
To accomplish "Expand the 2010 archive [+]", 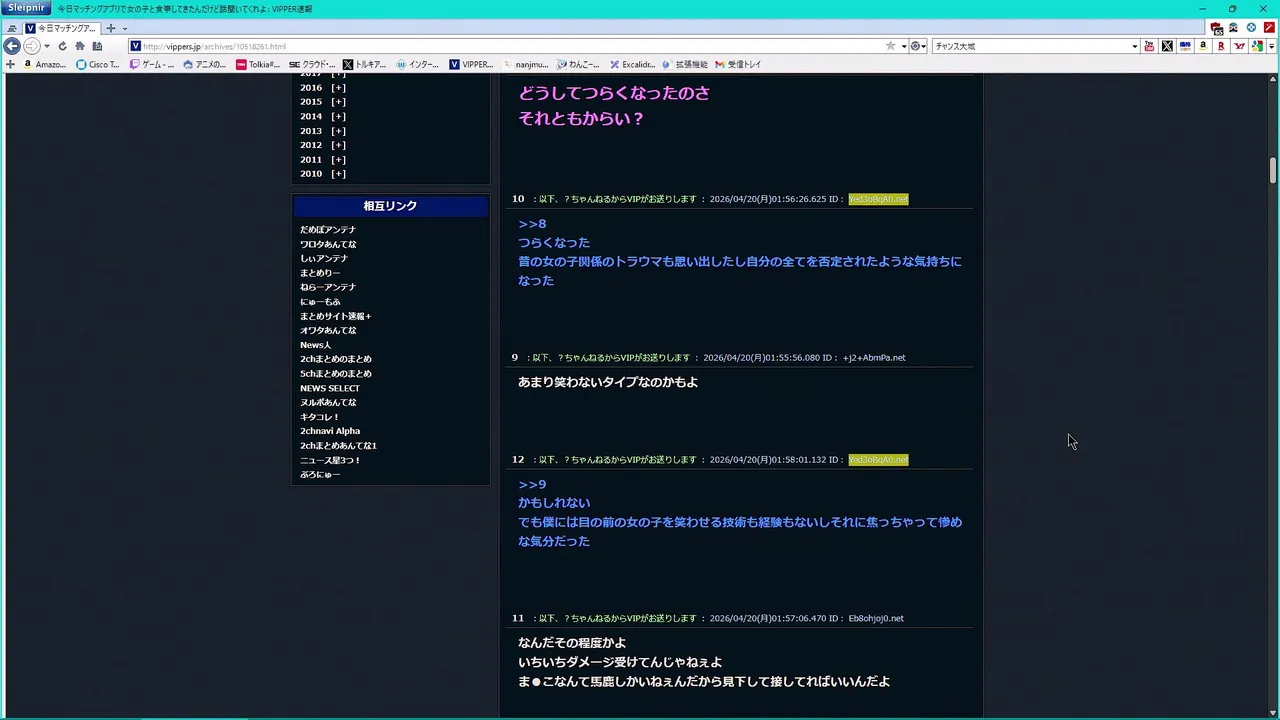I will [x=338, y=173].
